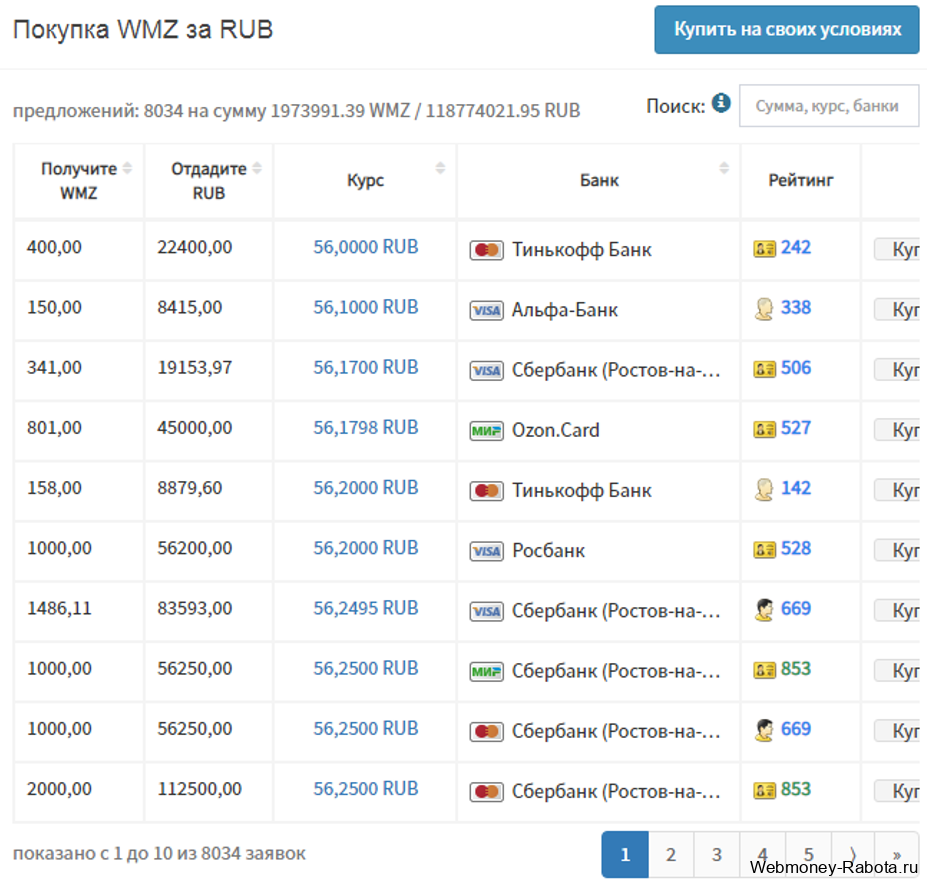Screen dimensions: 927x885
Task: Click user icon next to rating 338
Action: (x=764, y=309)
